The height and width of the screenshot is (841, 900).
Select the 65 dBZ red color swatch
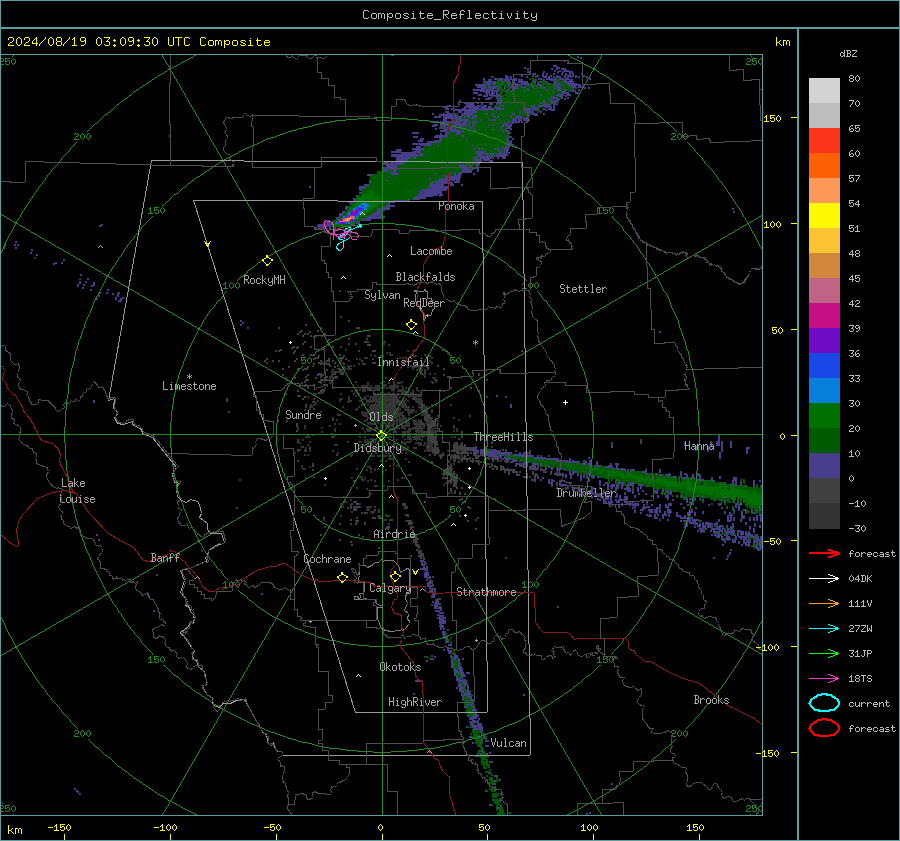pos(824,141)
